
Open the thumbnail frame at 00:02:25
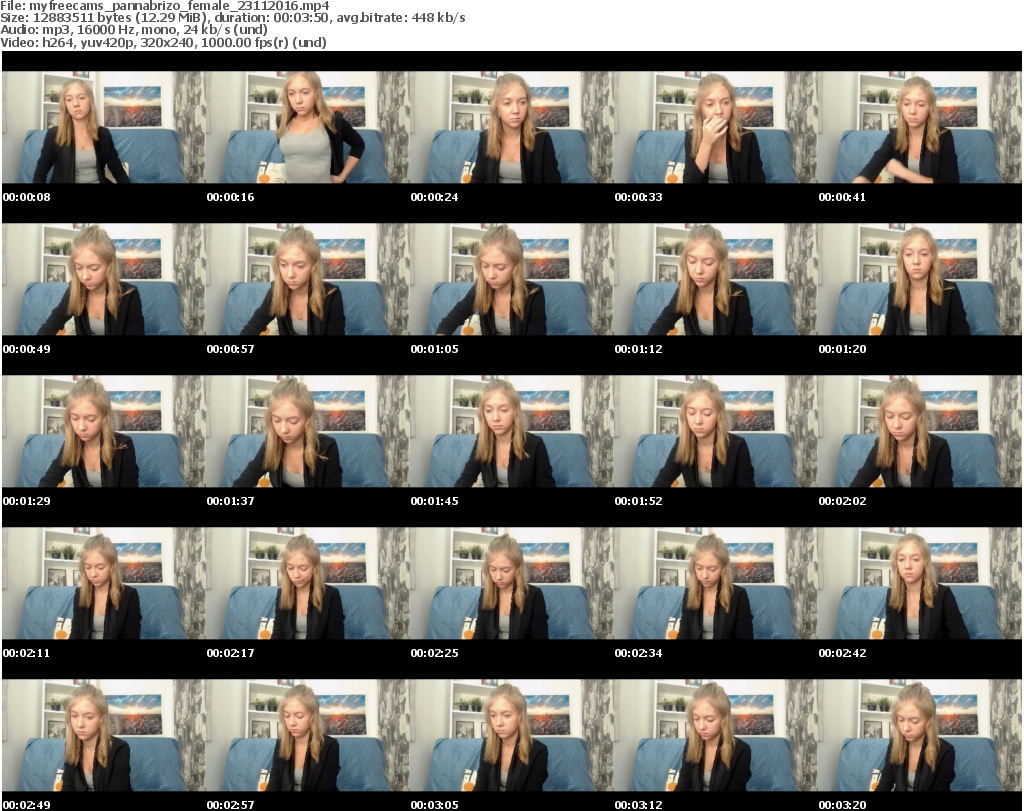(x=512, y=584)
